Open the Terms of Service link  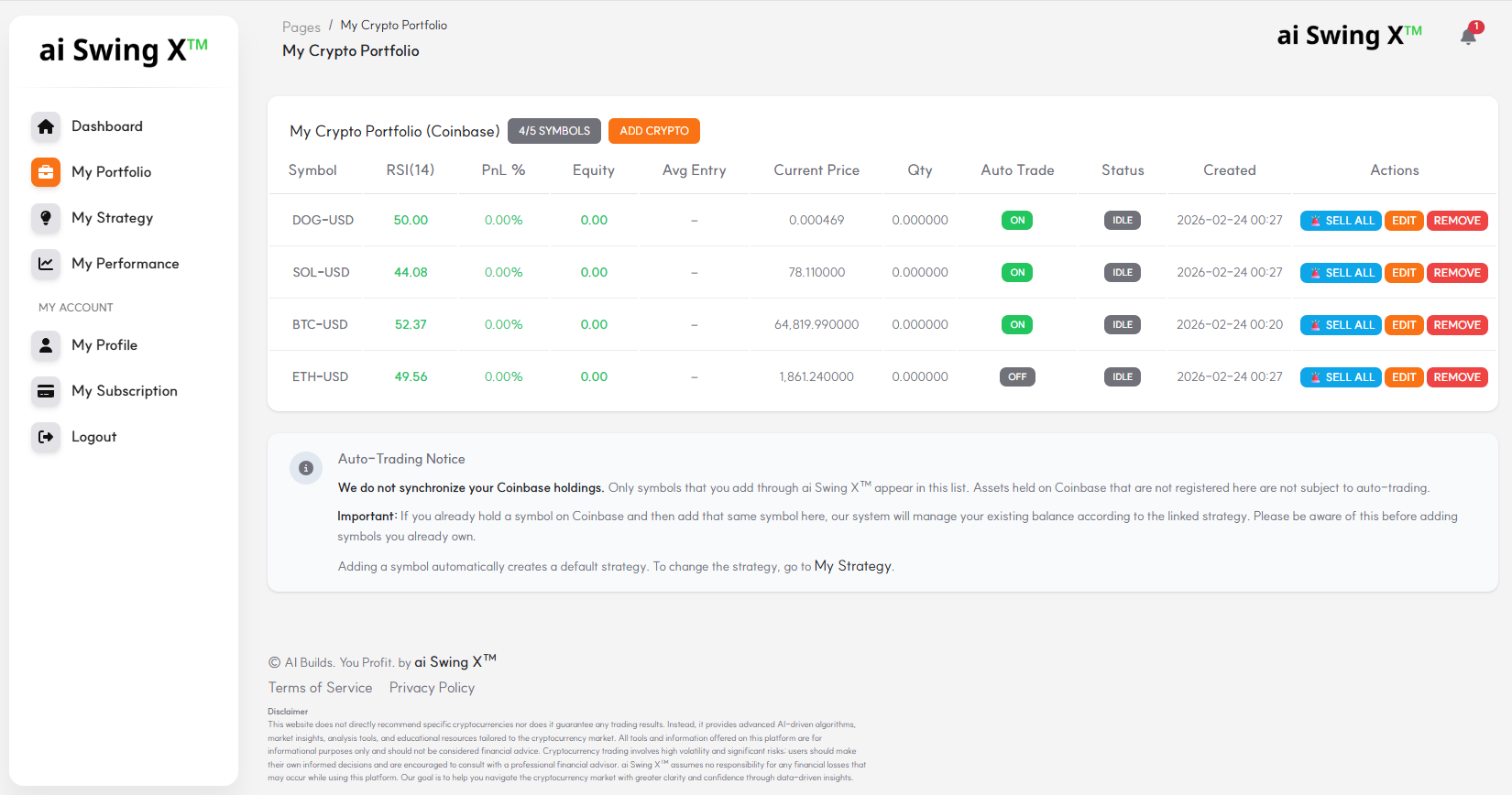point(320,688)
